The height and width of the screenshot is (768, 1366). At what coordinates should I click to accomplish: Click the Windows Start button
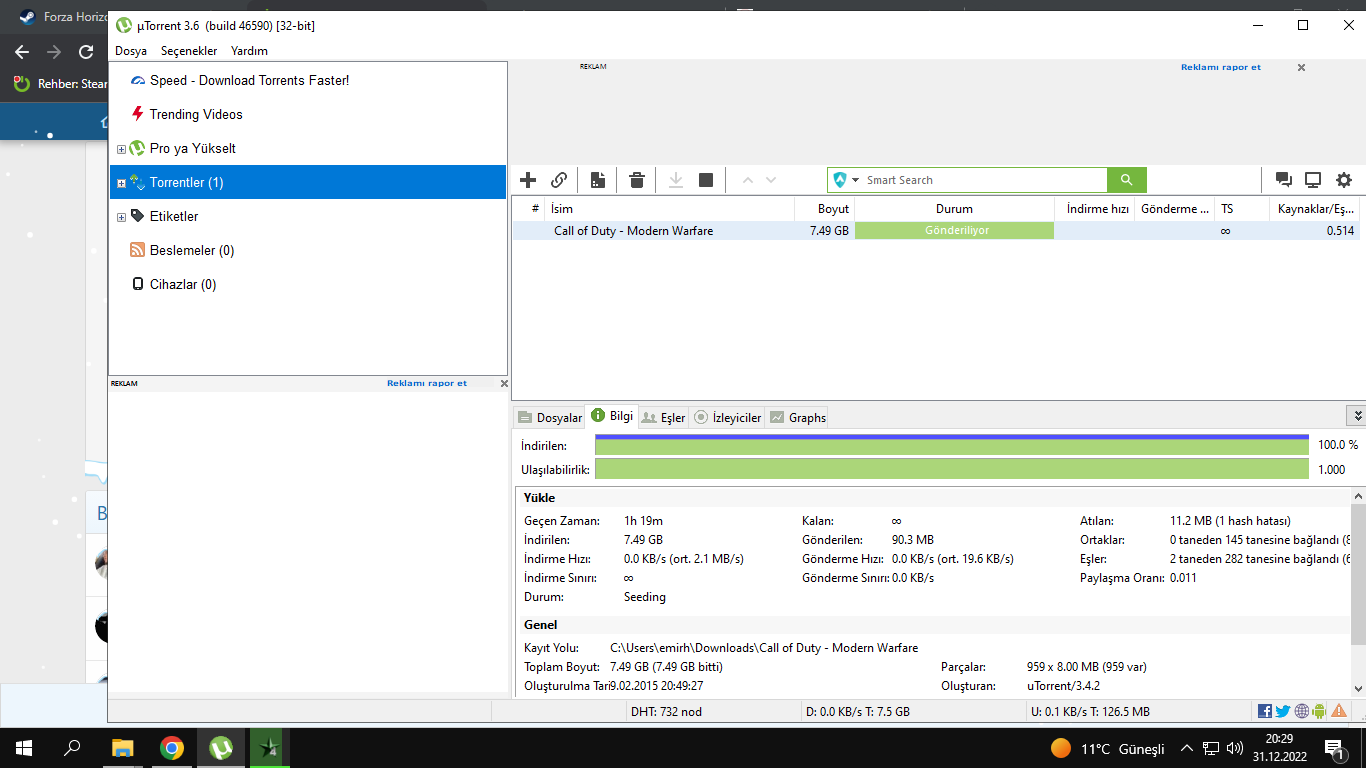(24, 747)
